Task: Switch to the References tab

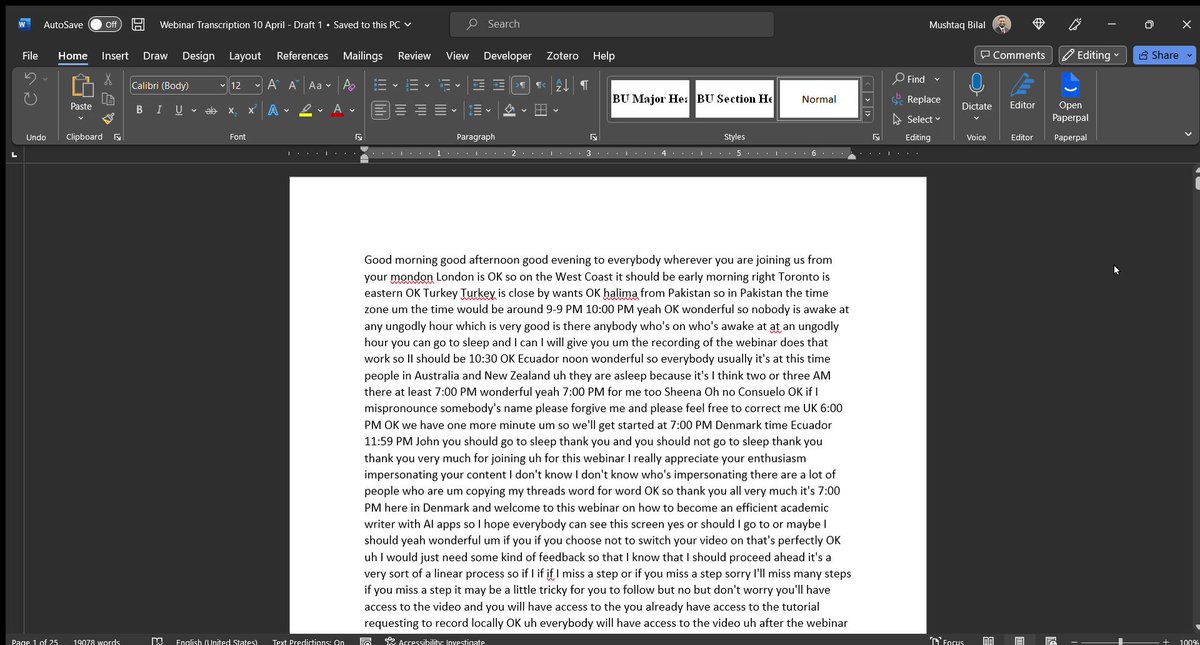Action: 302,56
